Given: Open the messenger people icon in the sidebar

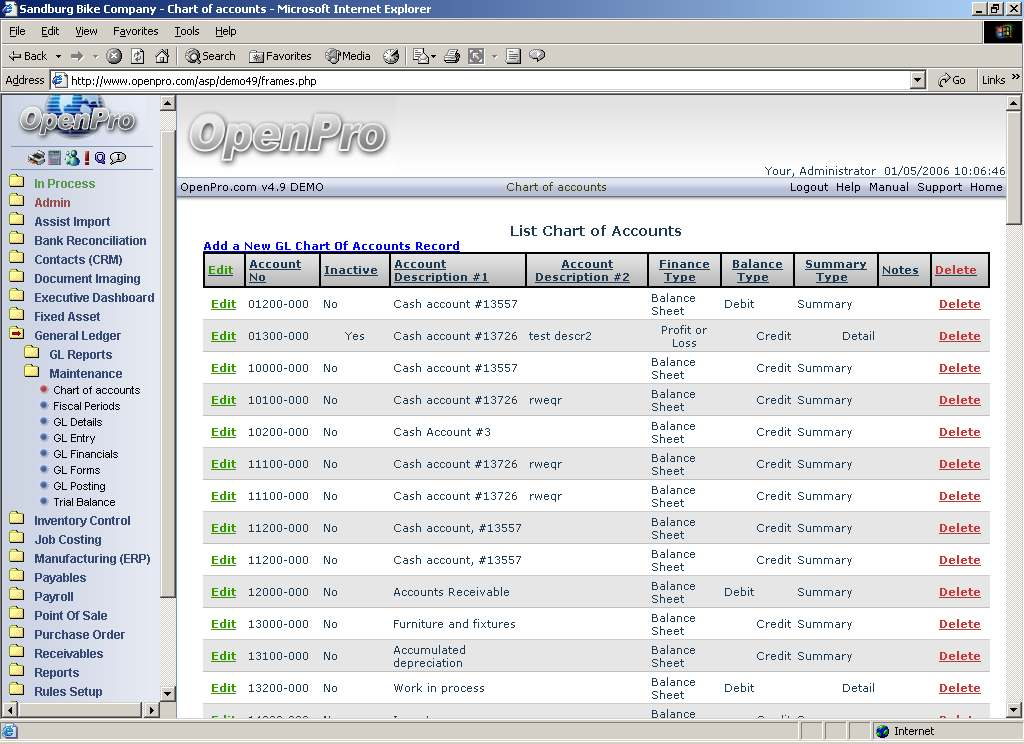Looking at the screenshot, I should 72,158.
